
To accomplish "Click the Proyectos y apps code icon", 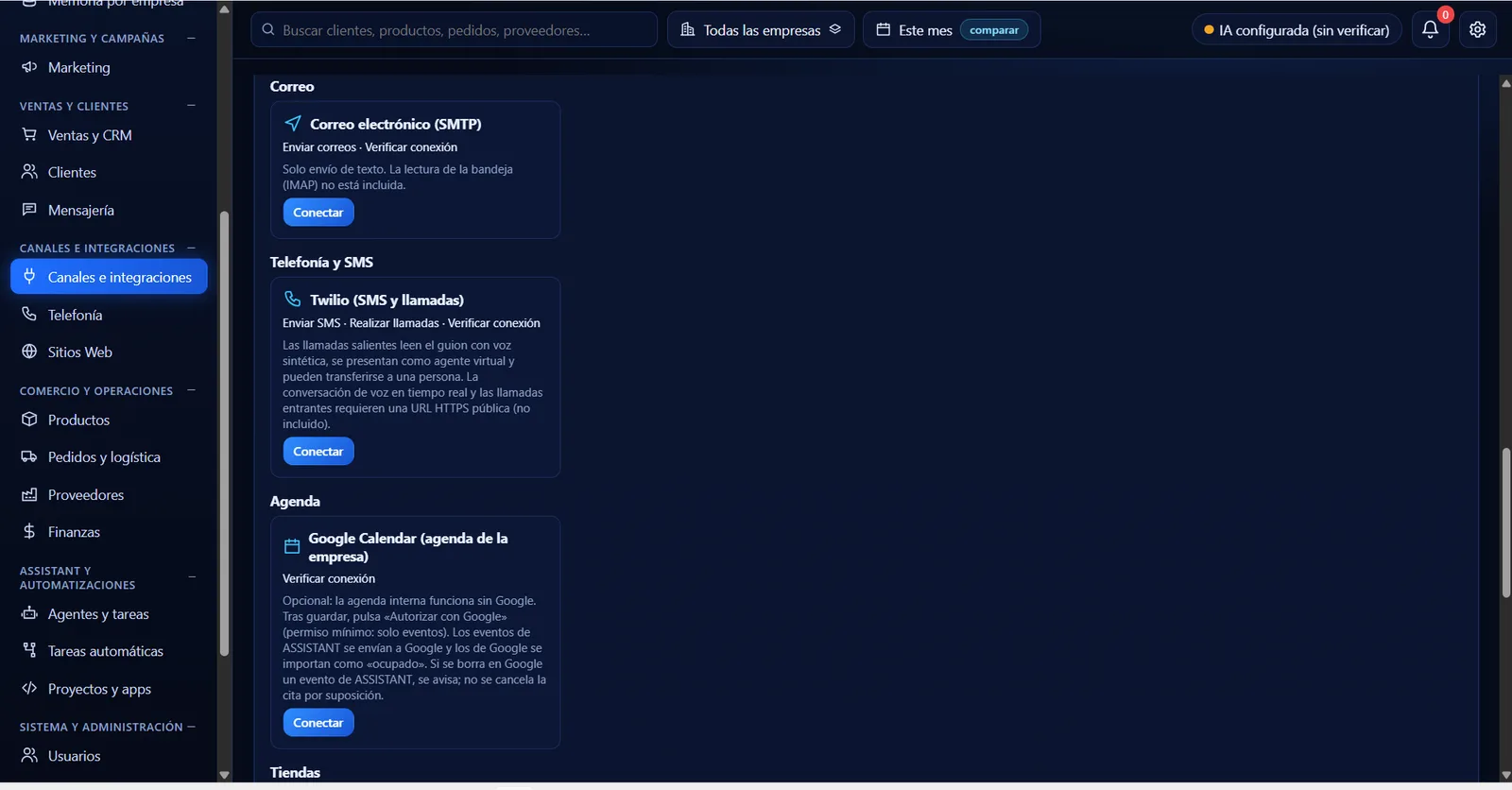I will tap(29, 689).
